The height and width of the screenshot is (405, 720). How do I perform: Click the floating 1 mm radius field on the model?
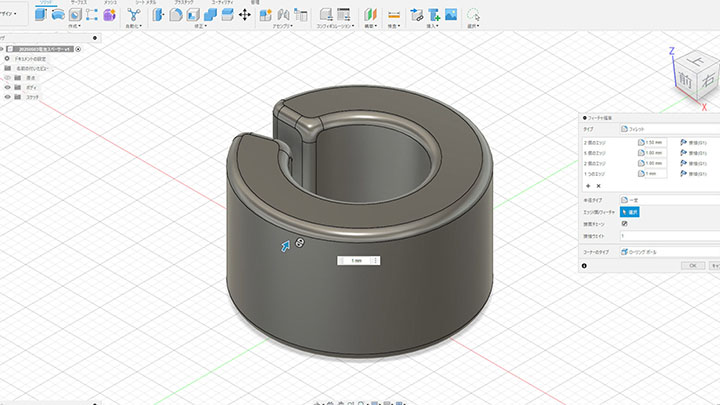358,261
